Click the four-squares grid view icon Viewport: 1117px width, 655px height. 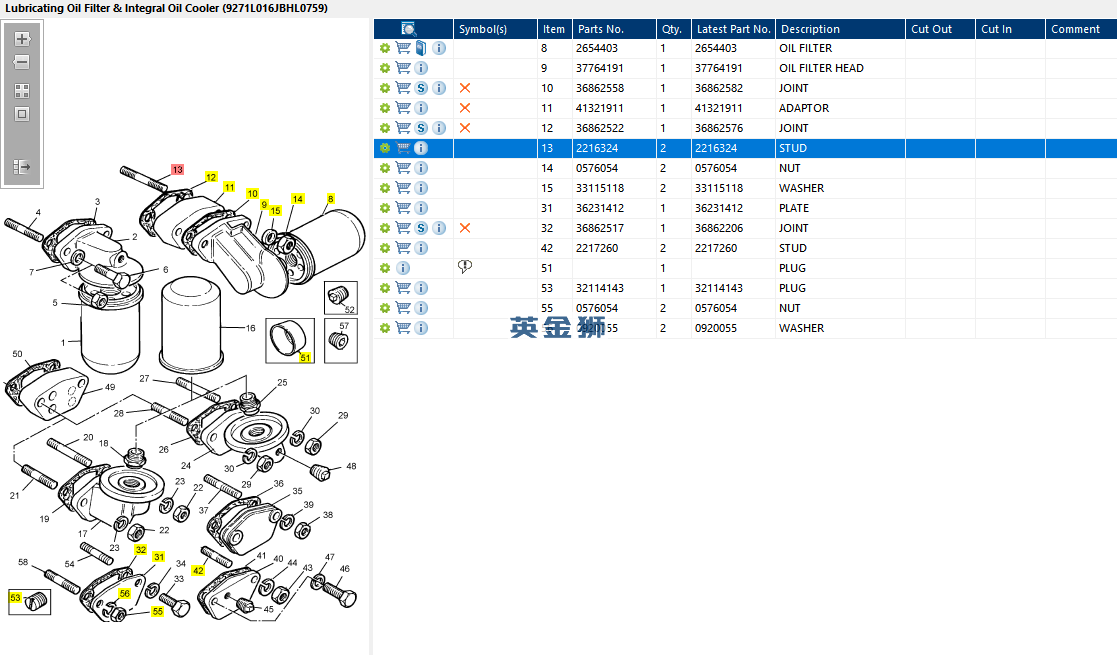[22, 91]
